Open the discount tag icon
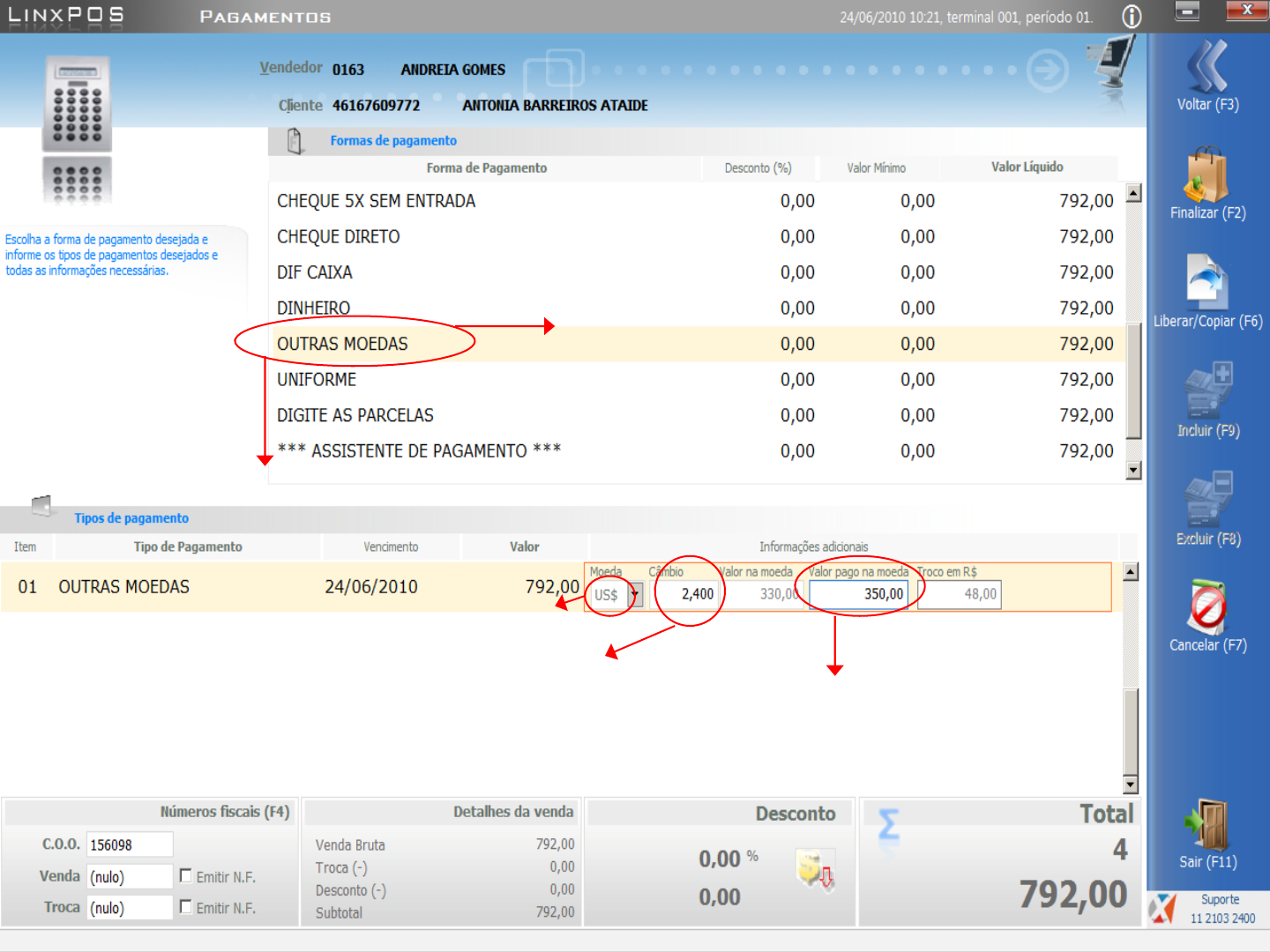The image size is (1270, 952). tap(815, 871)
